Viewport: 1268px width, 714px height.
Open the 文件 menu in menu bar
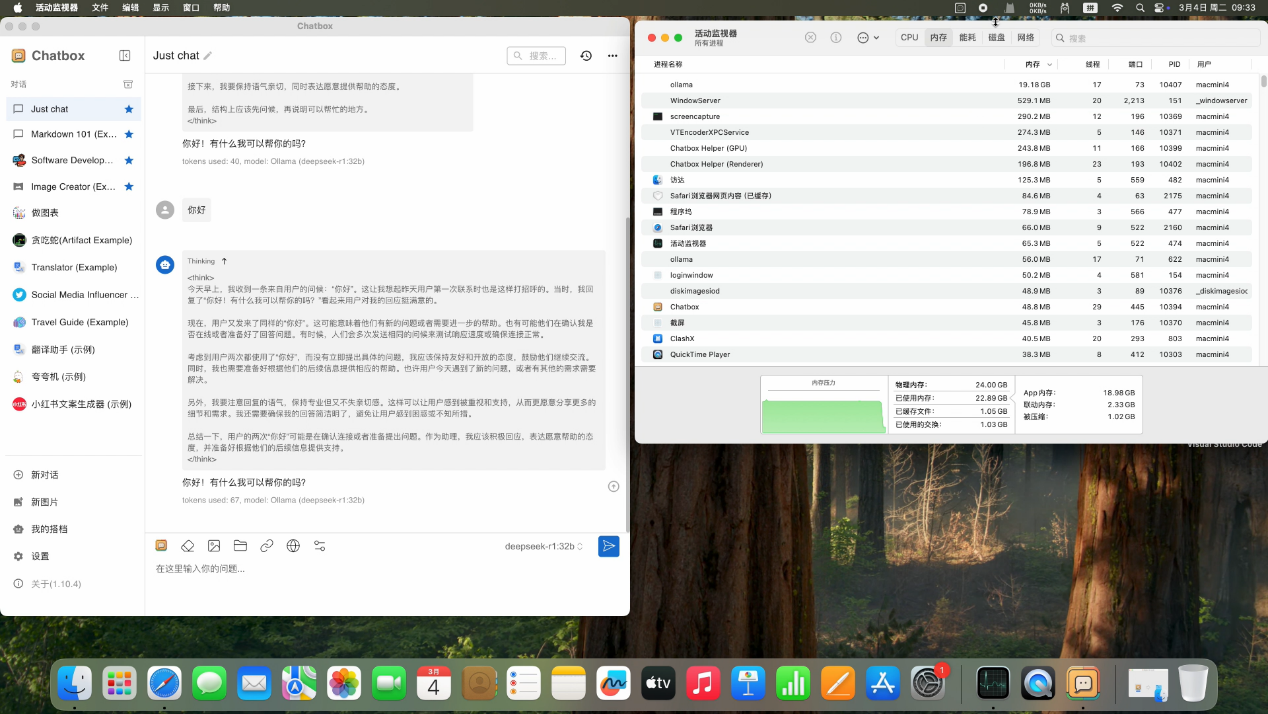(100, 7)
